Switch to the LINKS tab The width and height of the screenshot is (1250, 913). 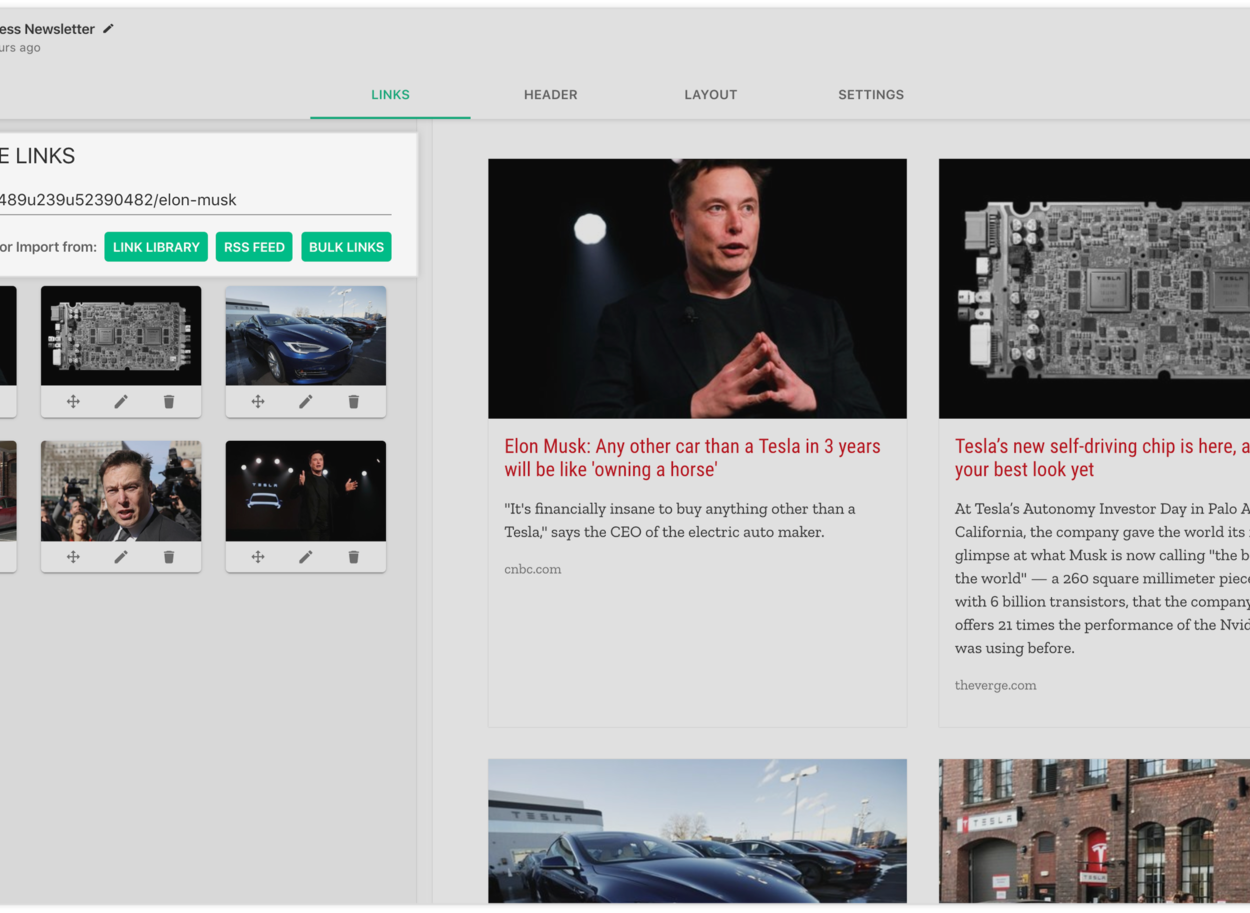click(390, 95)
